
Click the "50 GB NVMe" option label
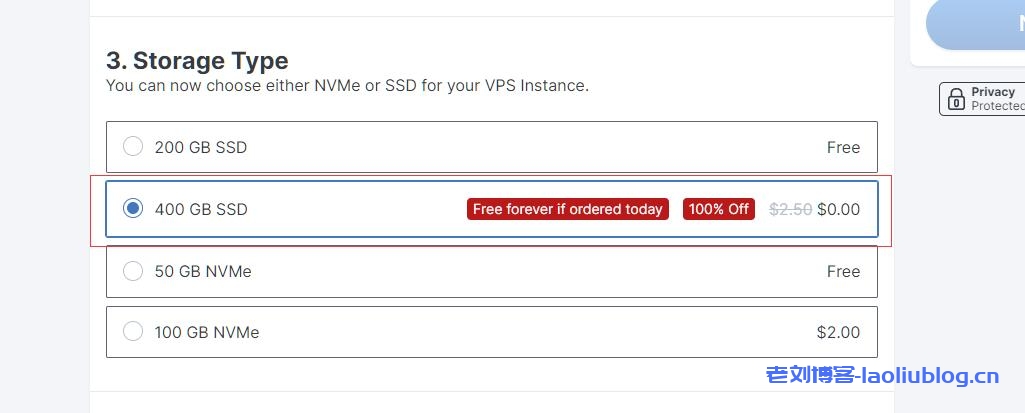[203, 271]
